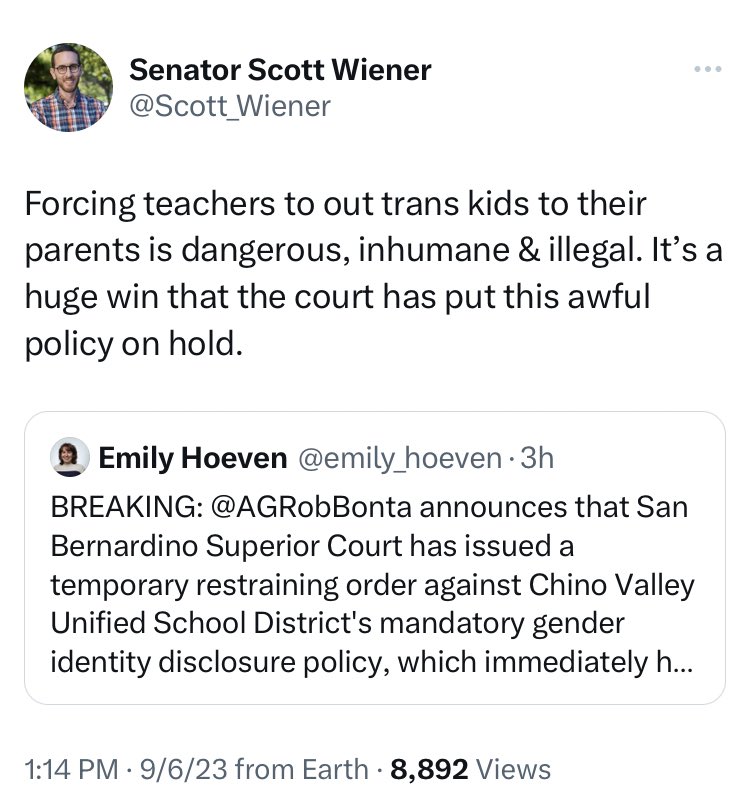750x808 pixels.
Task: Open the Senator Scott Wiener display name
Action: tap(281, 70)
